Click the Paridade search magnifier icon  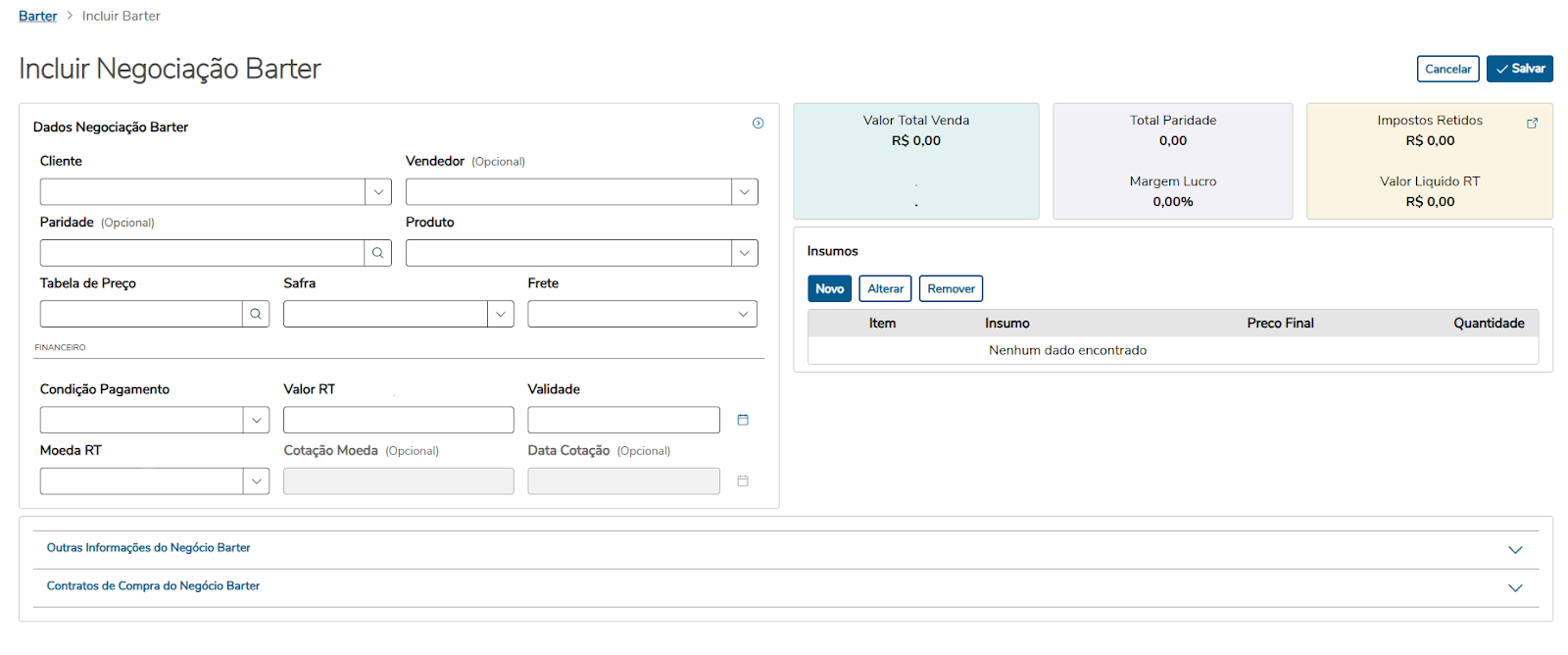pyautogui.click(x=377, y=253)
